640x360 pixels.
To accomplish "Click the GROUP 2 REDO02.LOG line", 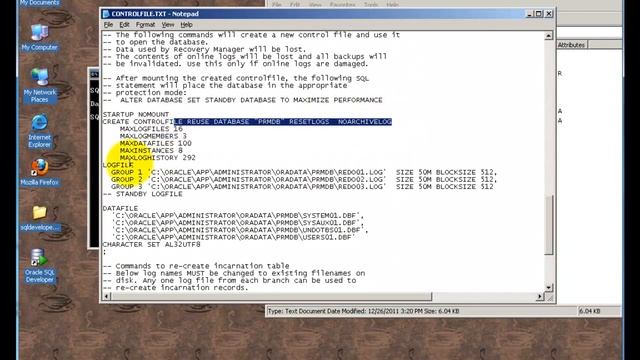I will [x=304, y=180].
